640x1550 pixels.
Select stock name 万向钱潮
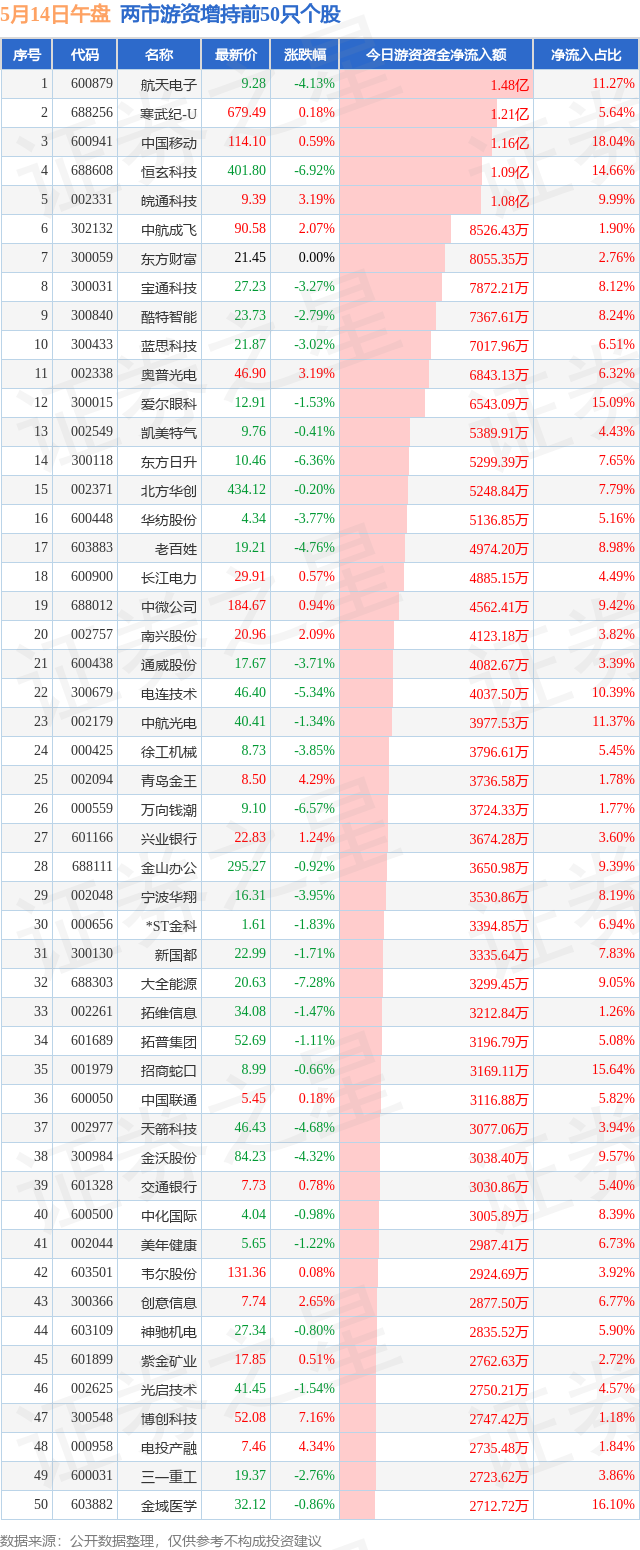click(169, 809)
